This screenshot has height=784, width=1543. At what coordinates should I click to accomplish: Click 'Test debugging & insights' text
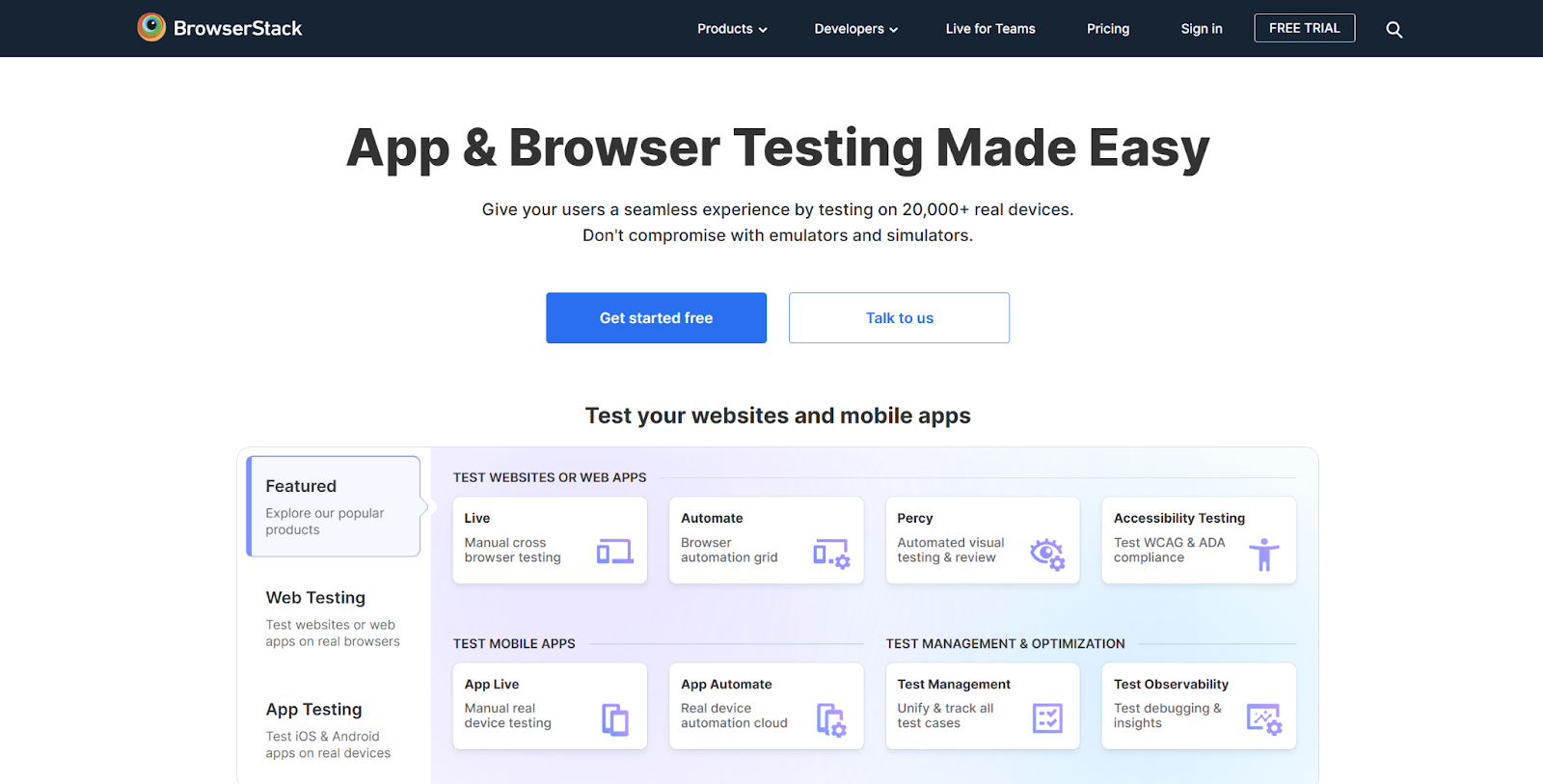[x=1168, y=716]
